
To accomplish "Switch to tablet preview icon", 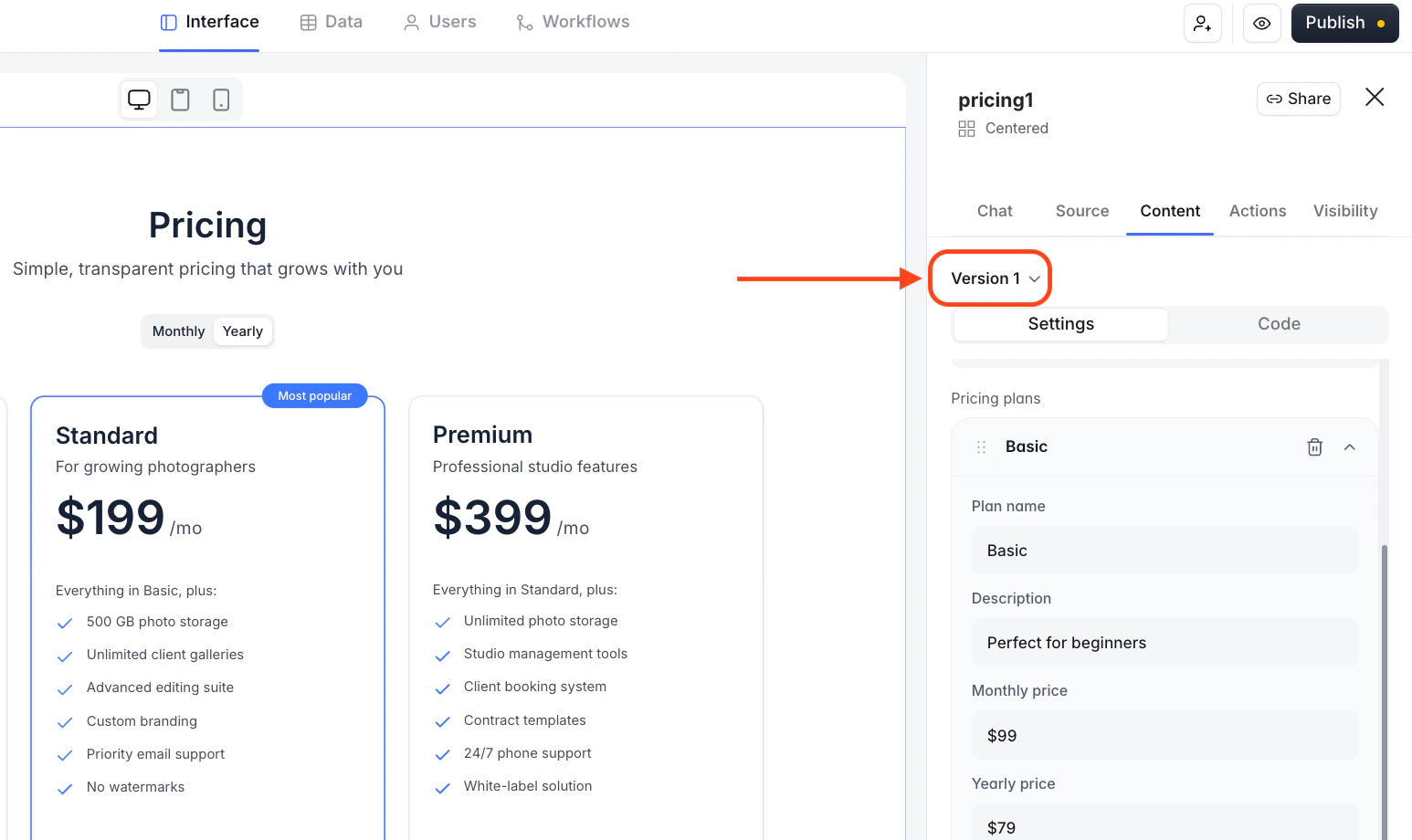I will click(x=181, y=100).
